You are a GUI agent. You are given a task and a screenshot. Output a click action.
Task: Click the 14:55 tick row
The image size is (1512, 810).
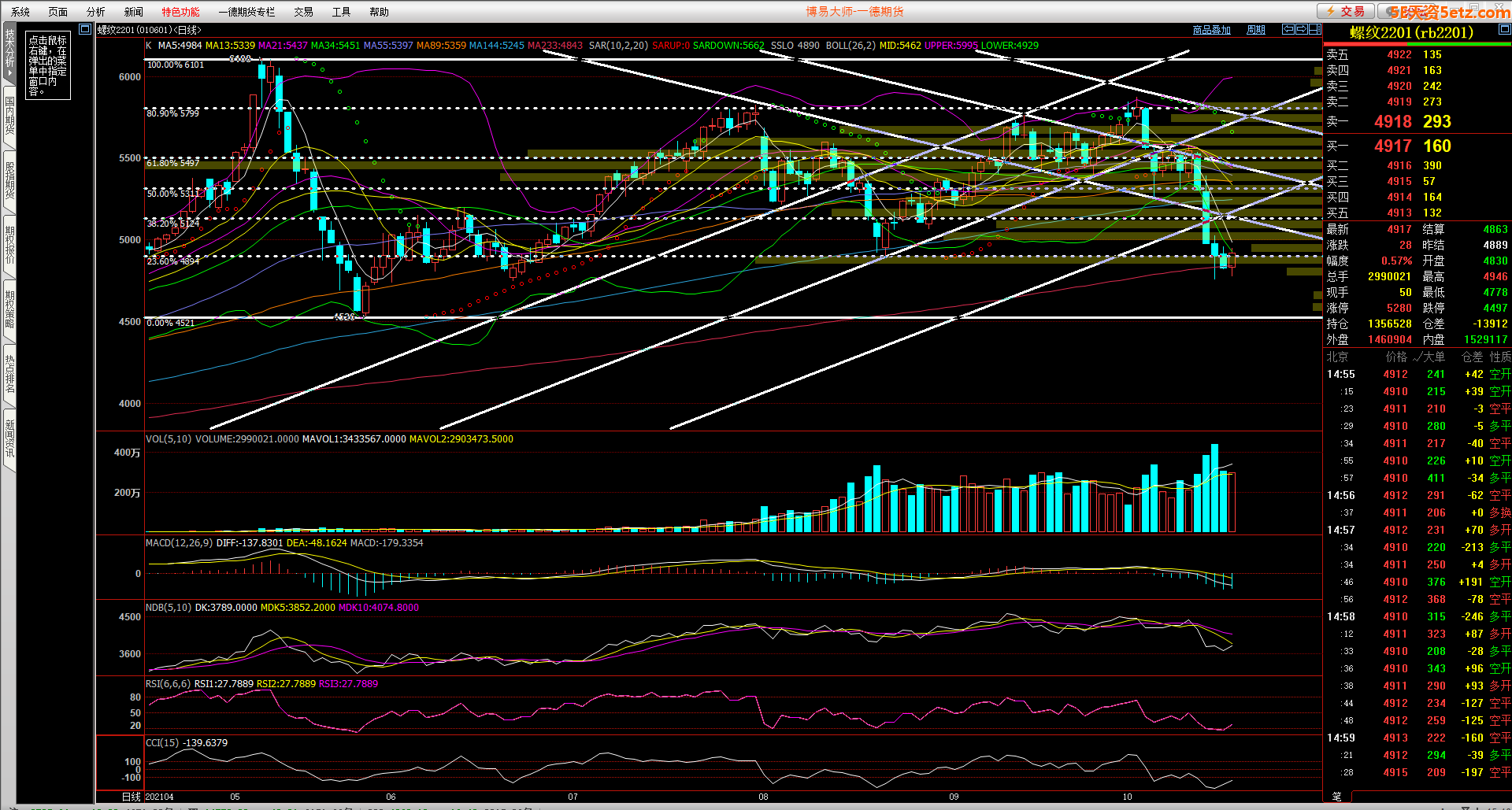click(x=1417, y=374)
